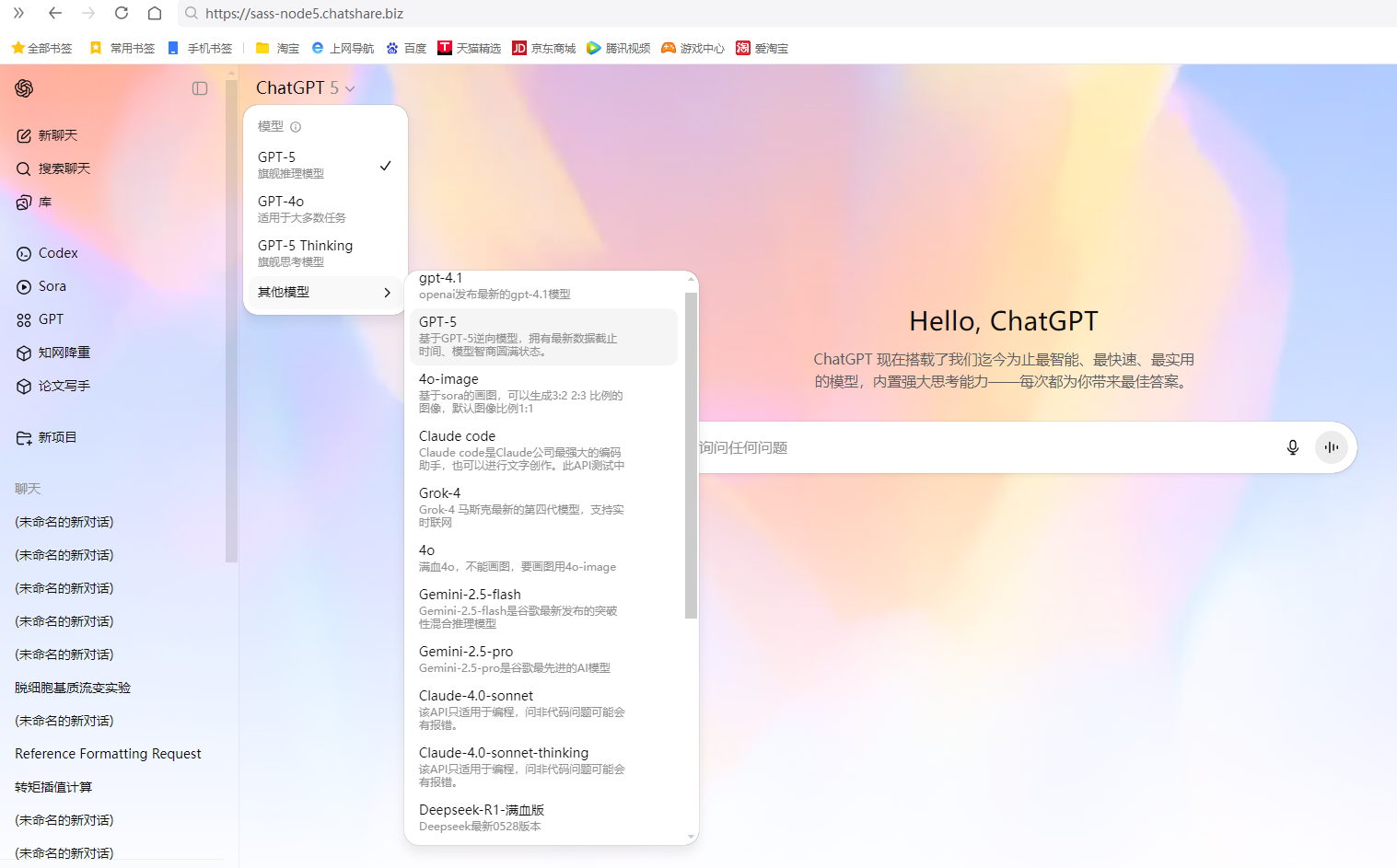Expand the 其他模型 submenu
1397x868 pixels.
(x=325, y=292)
